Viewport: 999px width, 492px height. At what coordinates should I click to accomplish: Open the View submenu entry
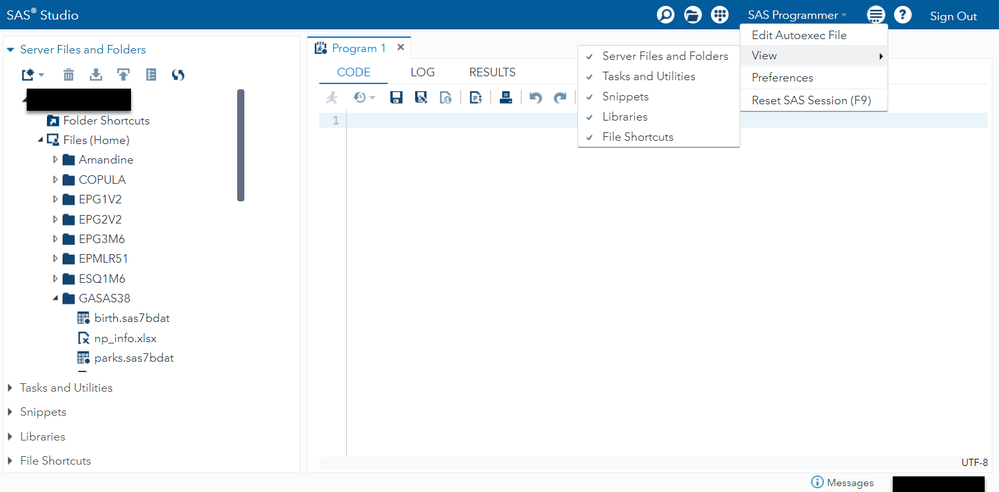814,55
